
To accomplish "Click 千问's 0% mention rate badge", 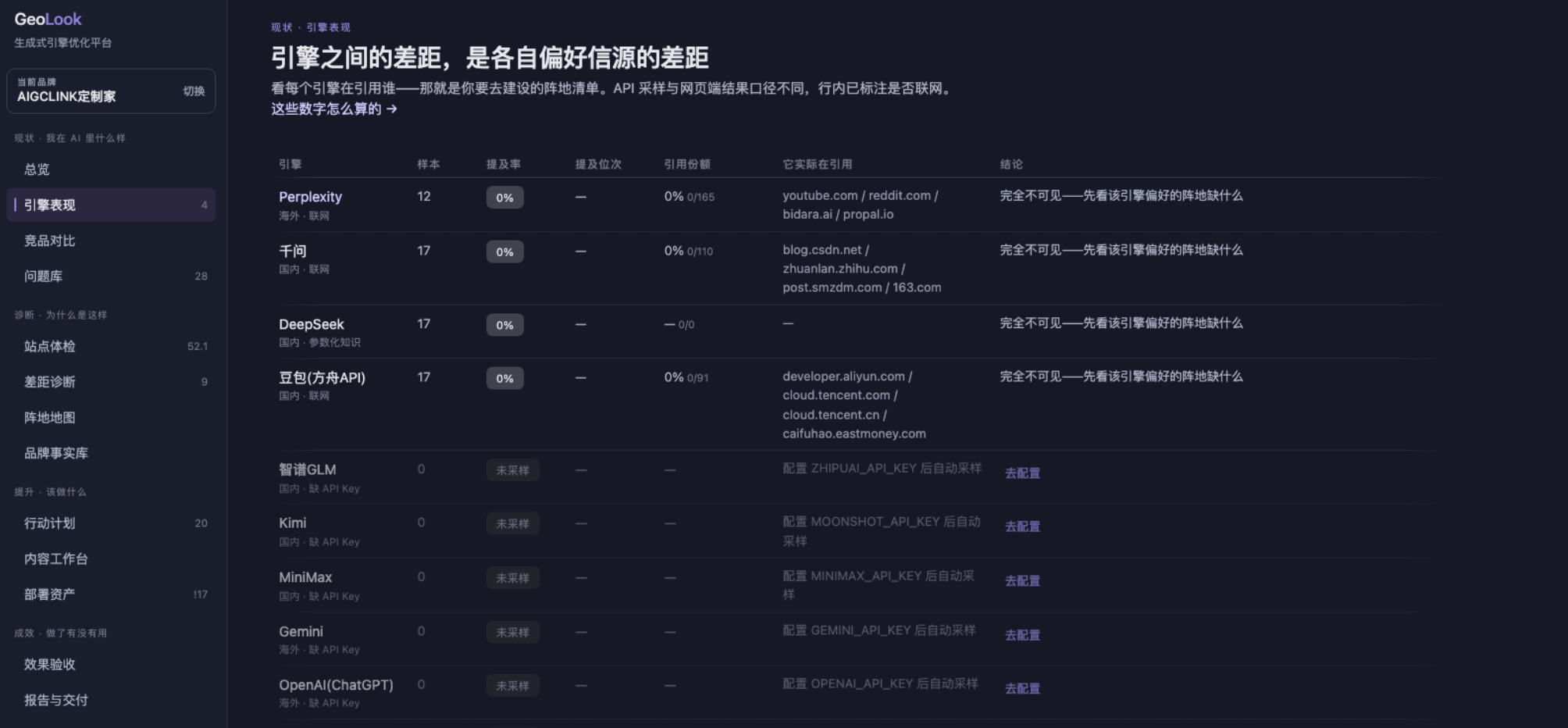I will click(505, 252).
